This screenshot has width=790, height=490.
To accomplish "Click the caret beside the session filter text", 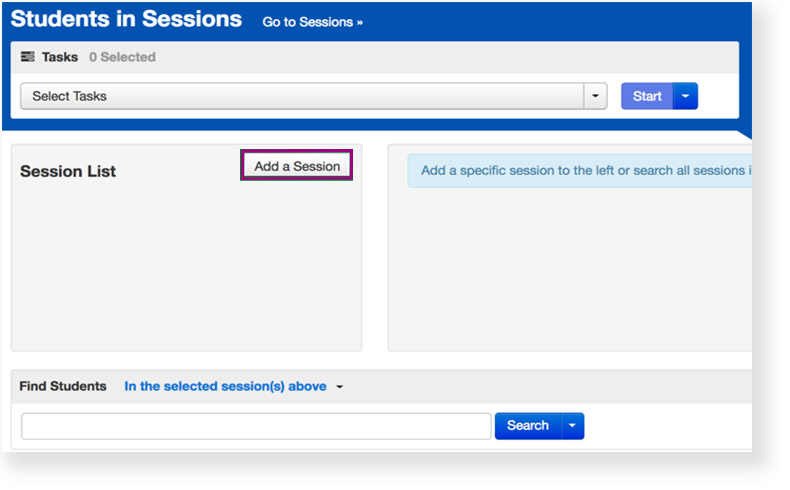I will (x=340, y=387).
